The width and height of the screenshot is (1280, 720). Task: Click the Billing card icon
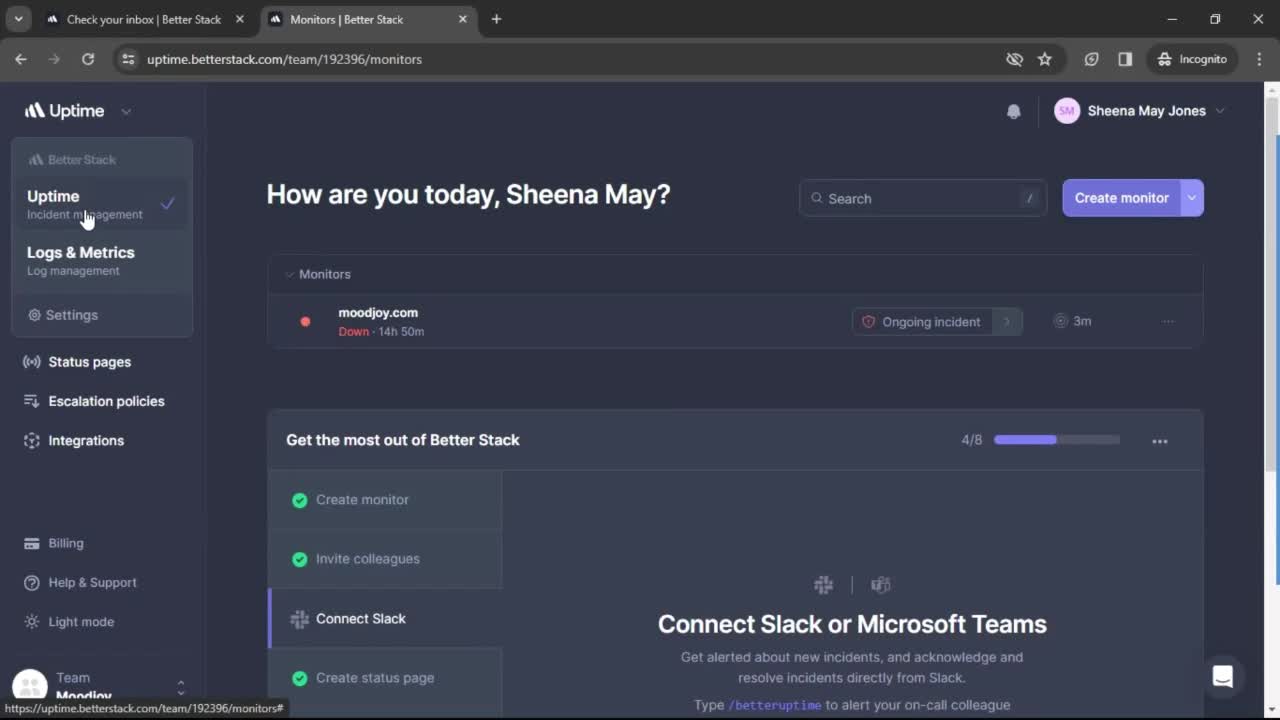(x=31, y=543)
